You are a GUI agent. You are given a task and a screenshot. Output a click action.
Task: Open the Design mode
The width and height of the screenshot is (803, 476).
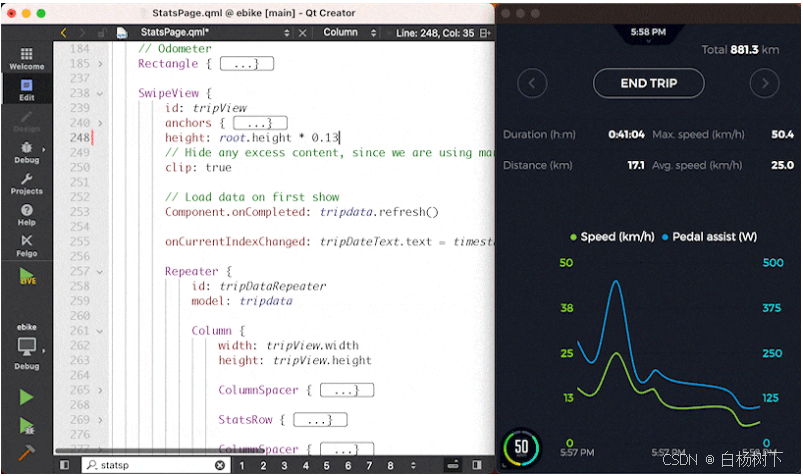[x=27, y=121]
